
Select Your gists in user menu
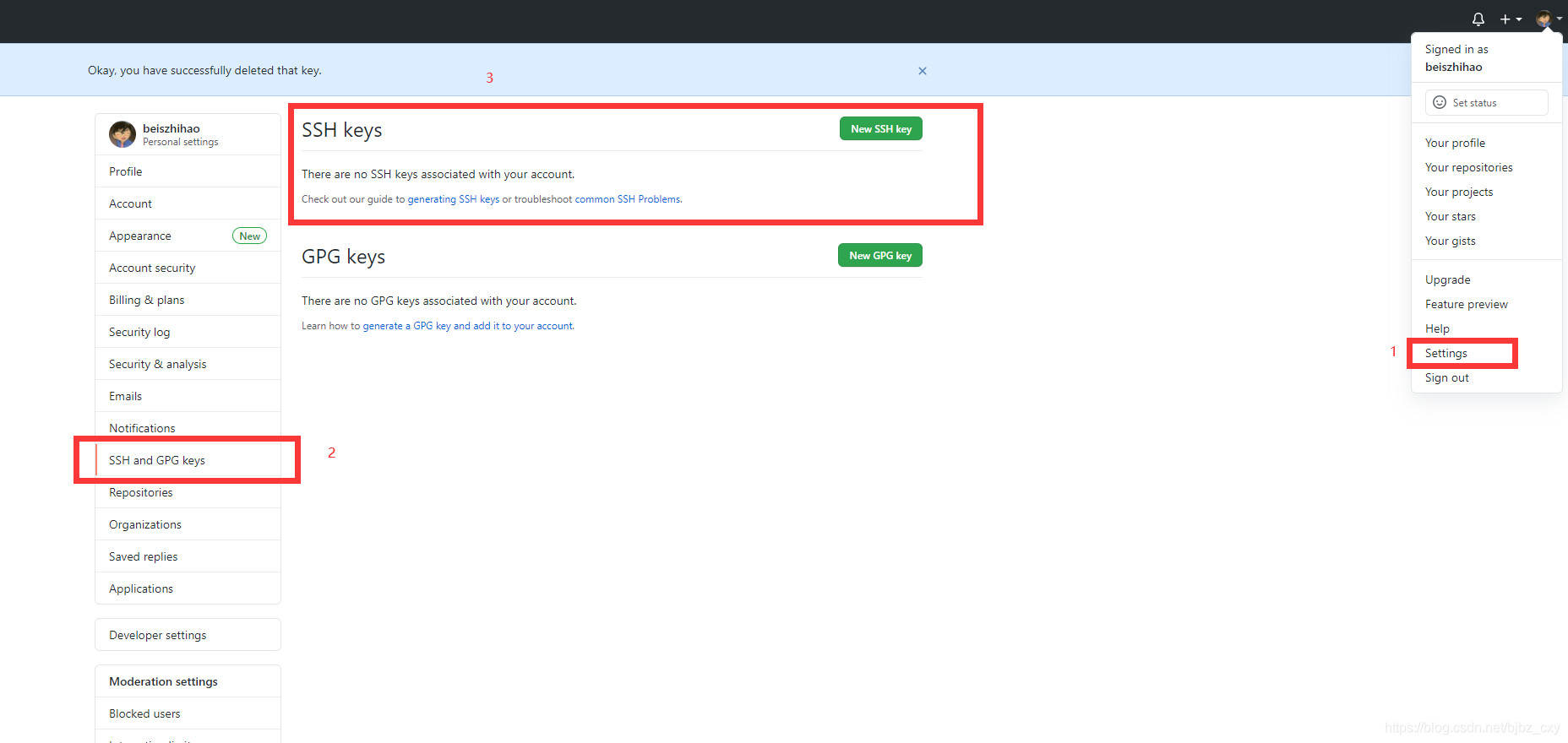pyautogui.click(x=1450, y=241)
